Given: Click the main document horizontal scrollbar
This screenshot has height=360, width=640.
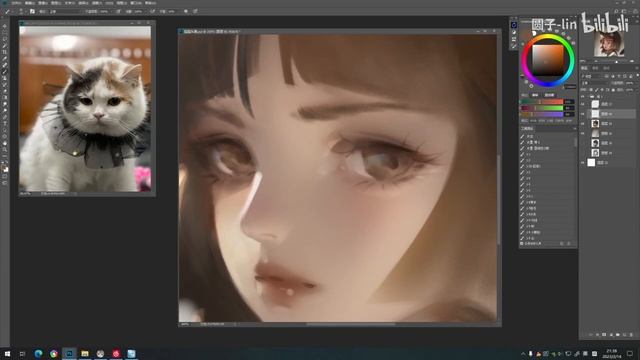Looking at the screenshot, I should pos(351,324).
